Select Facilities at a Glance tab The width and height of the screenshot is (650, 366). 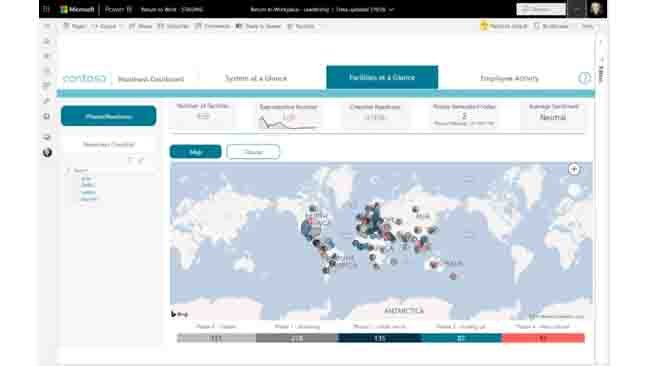(x=382, y=77)
